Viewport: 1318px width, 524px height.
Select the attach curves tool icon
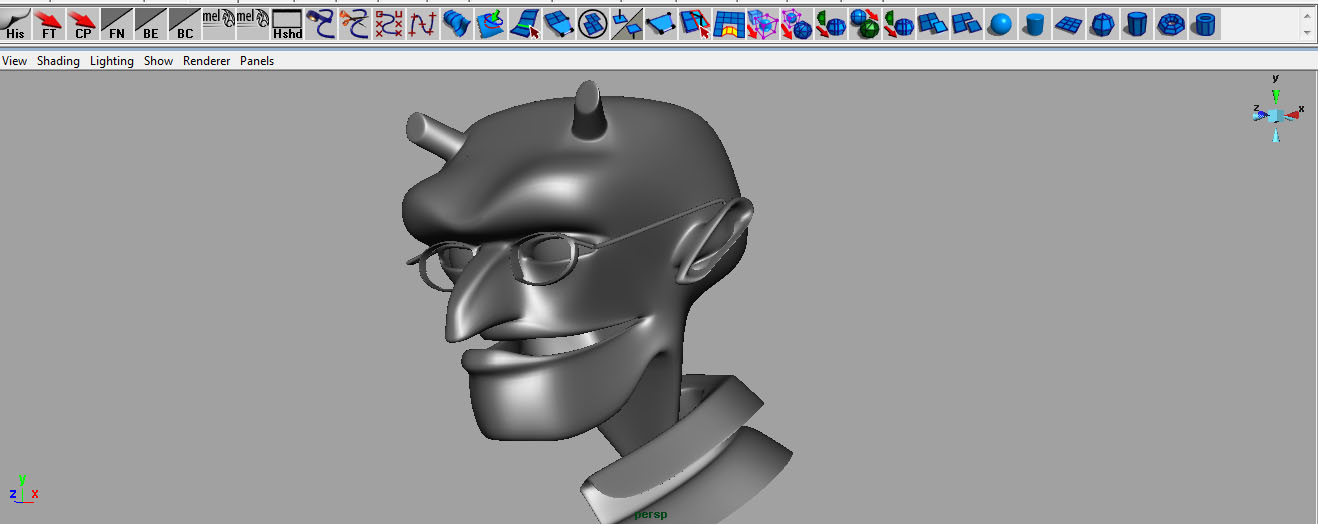[321, 23]
